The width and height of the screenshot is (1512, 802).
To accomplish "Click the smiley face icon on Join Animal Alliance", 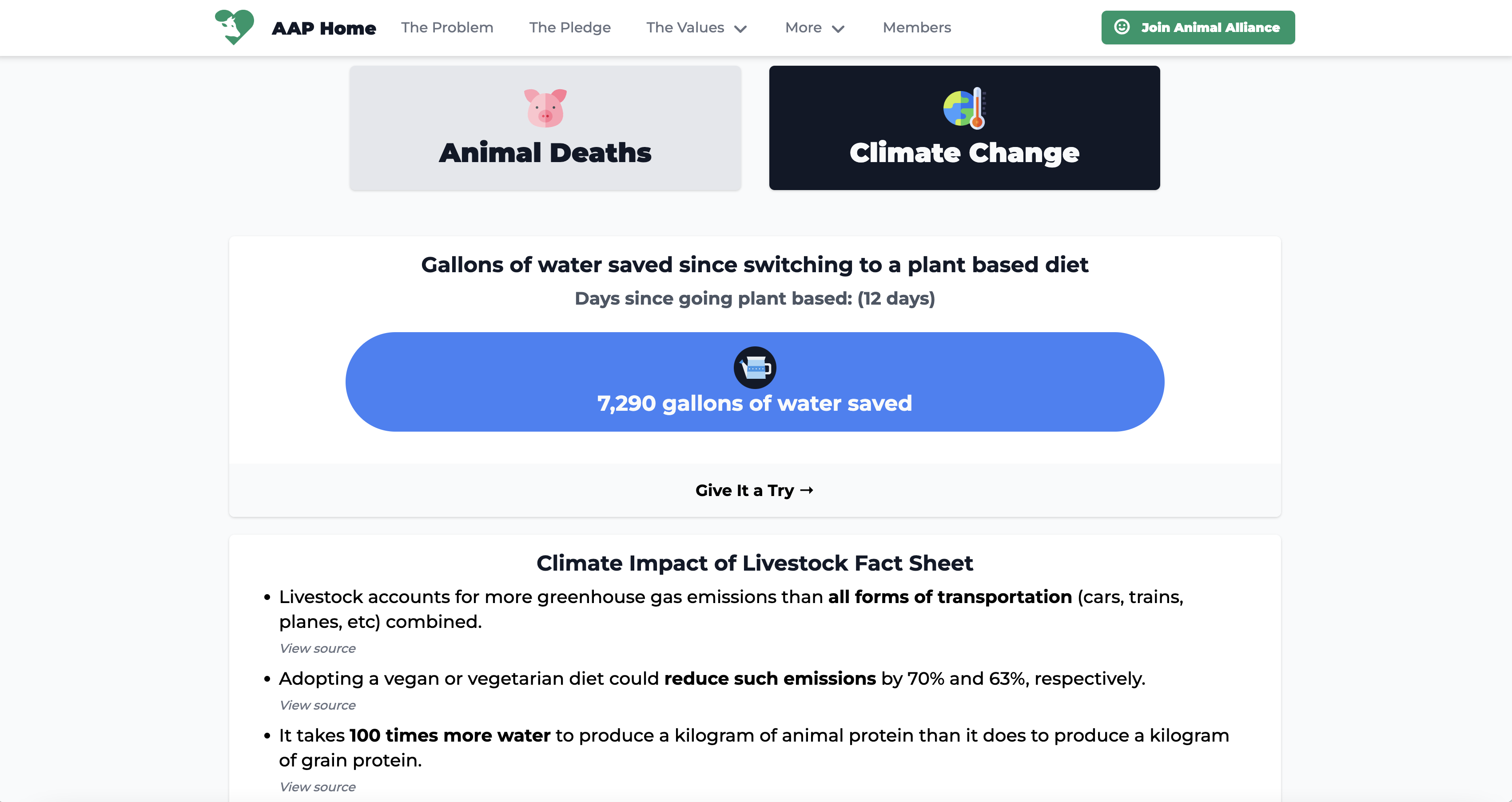I will (1122, 27).
